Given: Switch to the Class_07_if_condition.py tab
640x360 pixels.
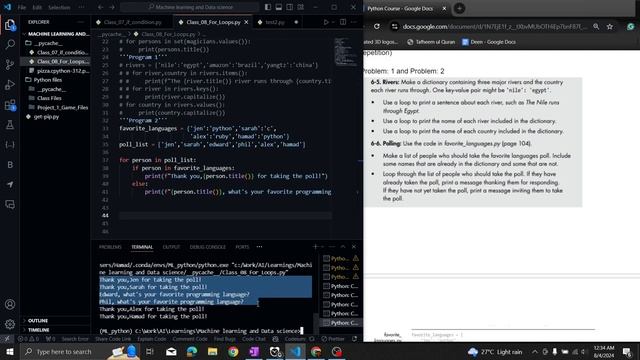Looking at the screenshot, I should coord(132,22).
